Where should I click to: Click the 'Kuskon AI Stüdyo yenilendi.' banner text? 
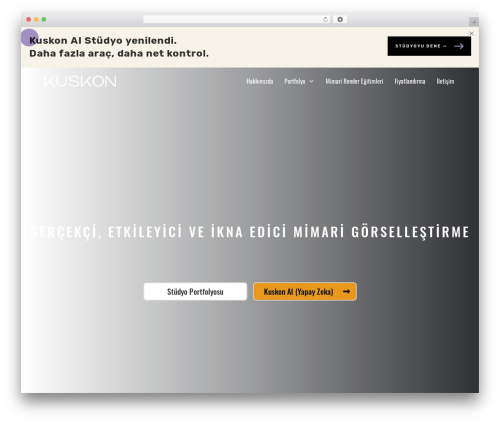[x=103, y=41]
